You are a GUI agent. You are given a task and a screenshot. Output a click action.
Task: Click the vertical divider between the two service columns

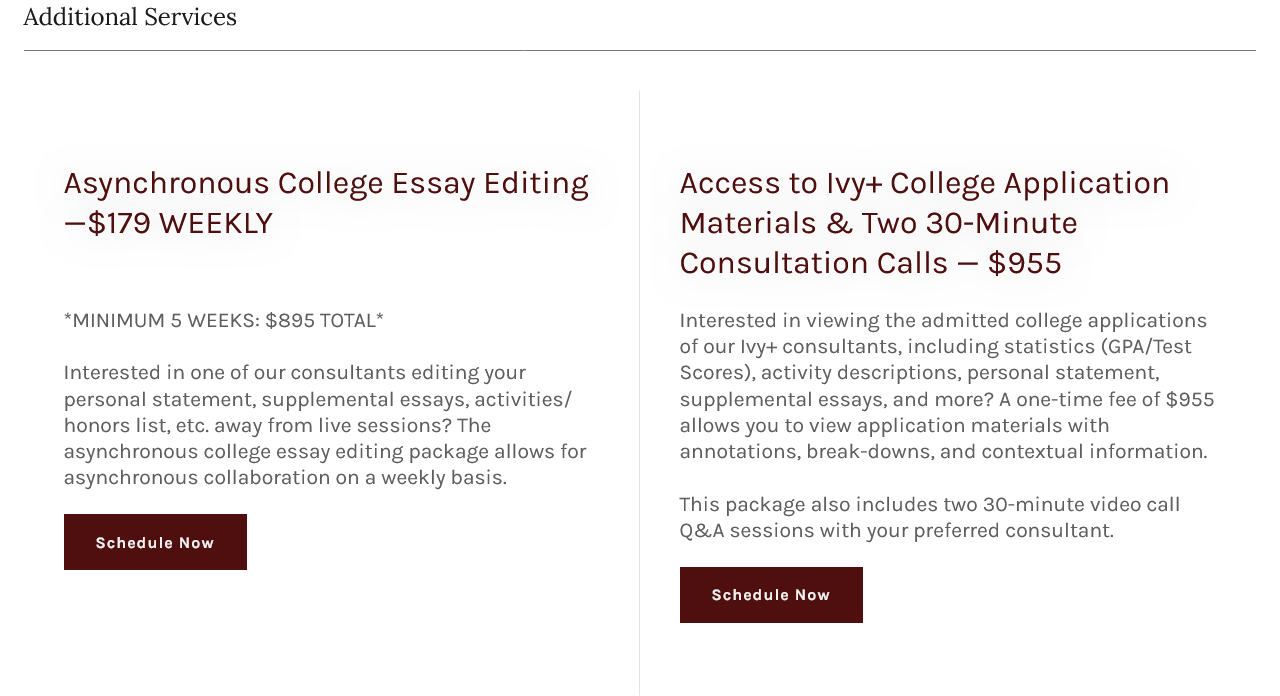click(x=640, y=393)
